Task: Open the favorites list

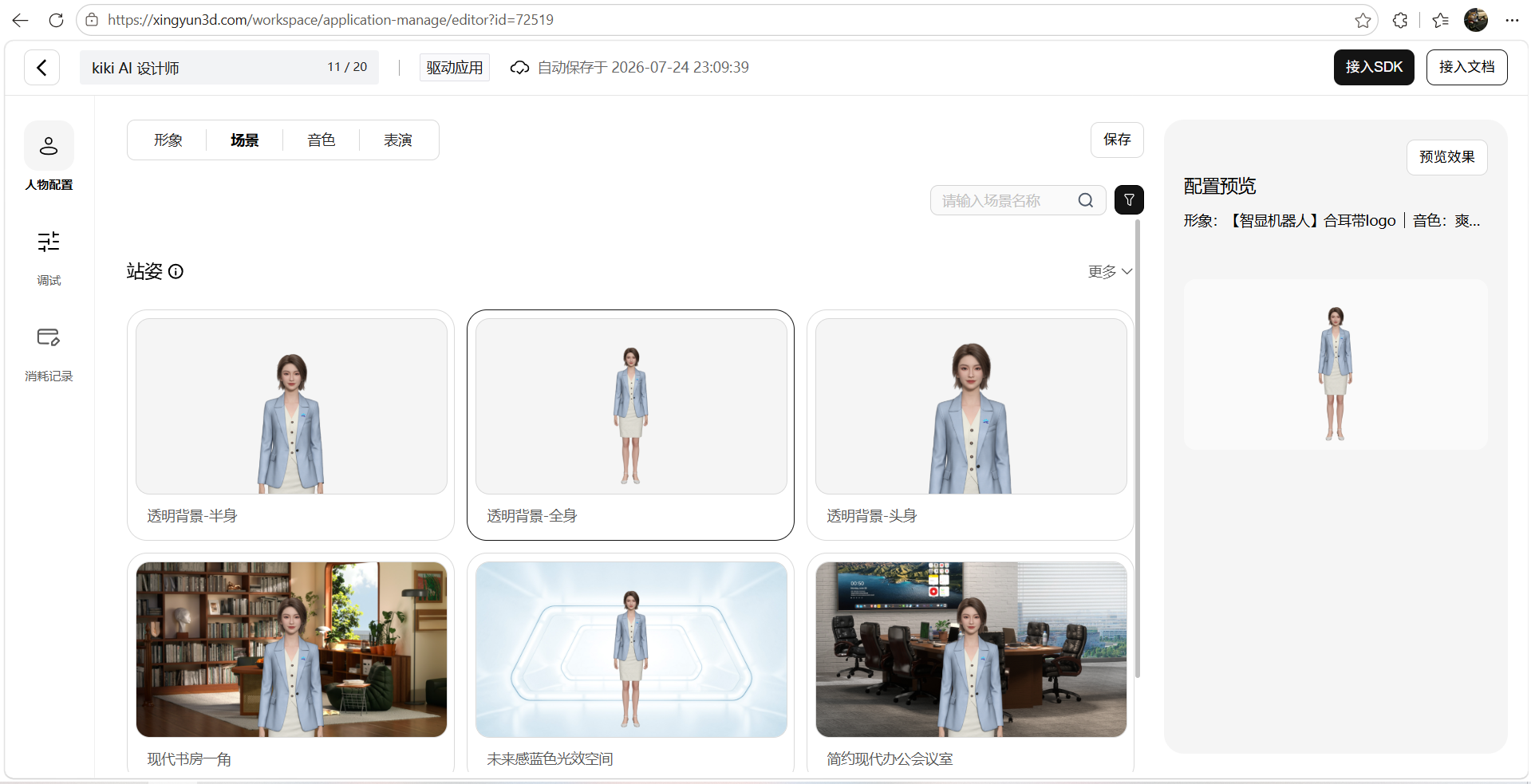Action: 1440,20
